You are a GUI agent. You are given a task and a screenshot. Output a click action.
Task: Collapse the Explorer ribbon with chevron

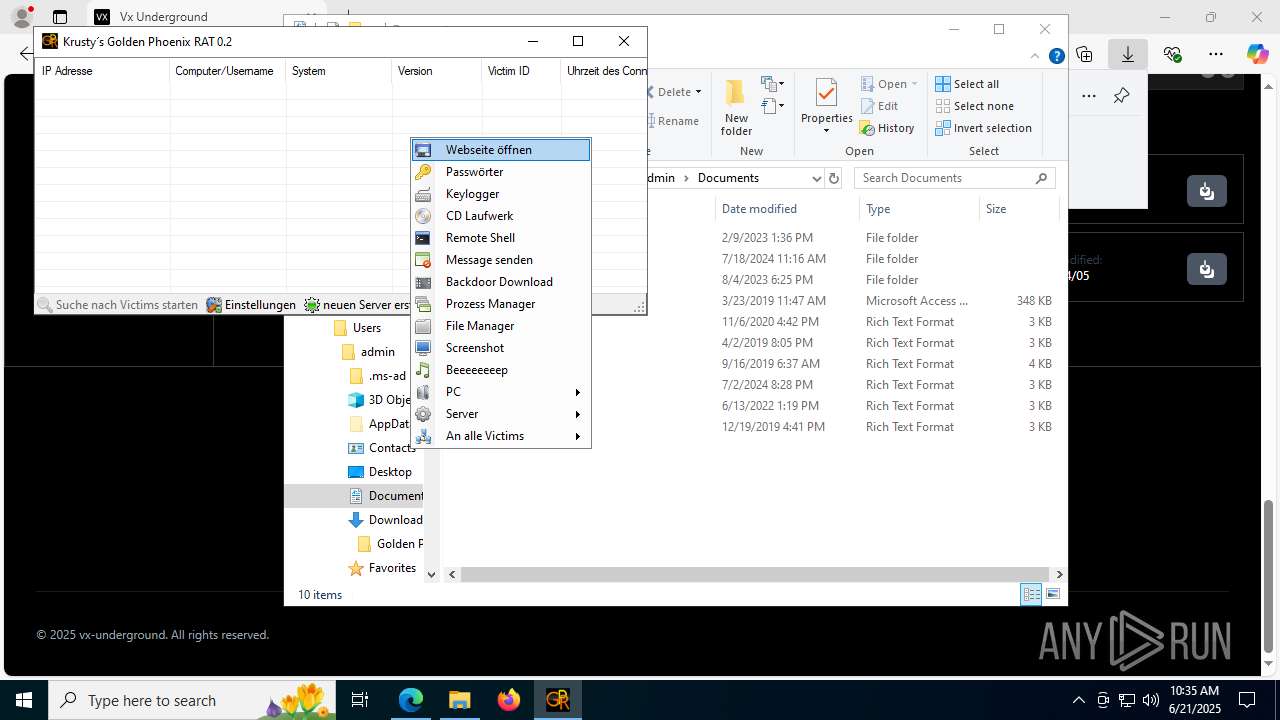1036,56
